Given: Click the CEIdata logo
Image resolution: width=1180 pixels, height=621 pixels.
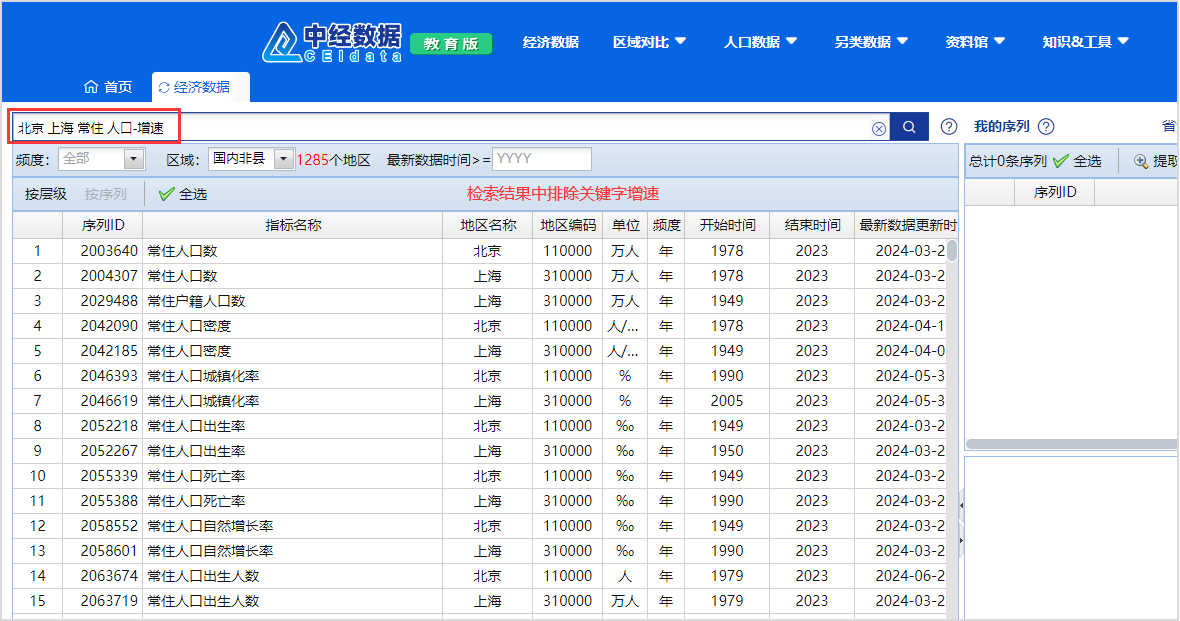Looking at the screenshot, I should pos(332,42).
